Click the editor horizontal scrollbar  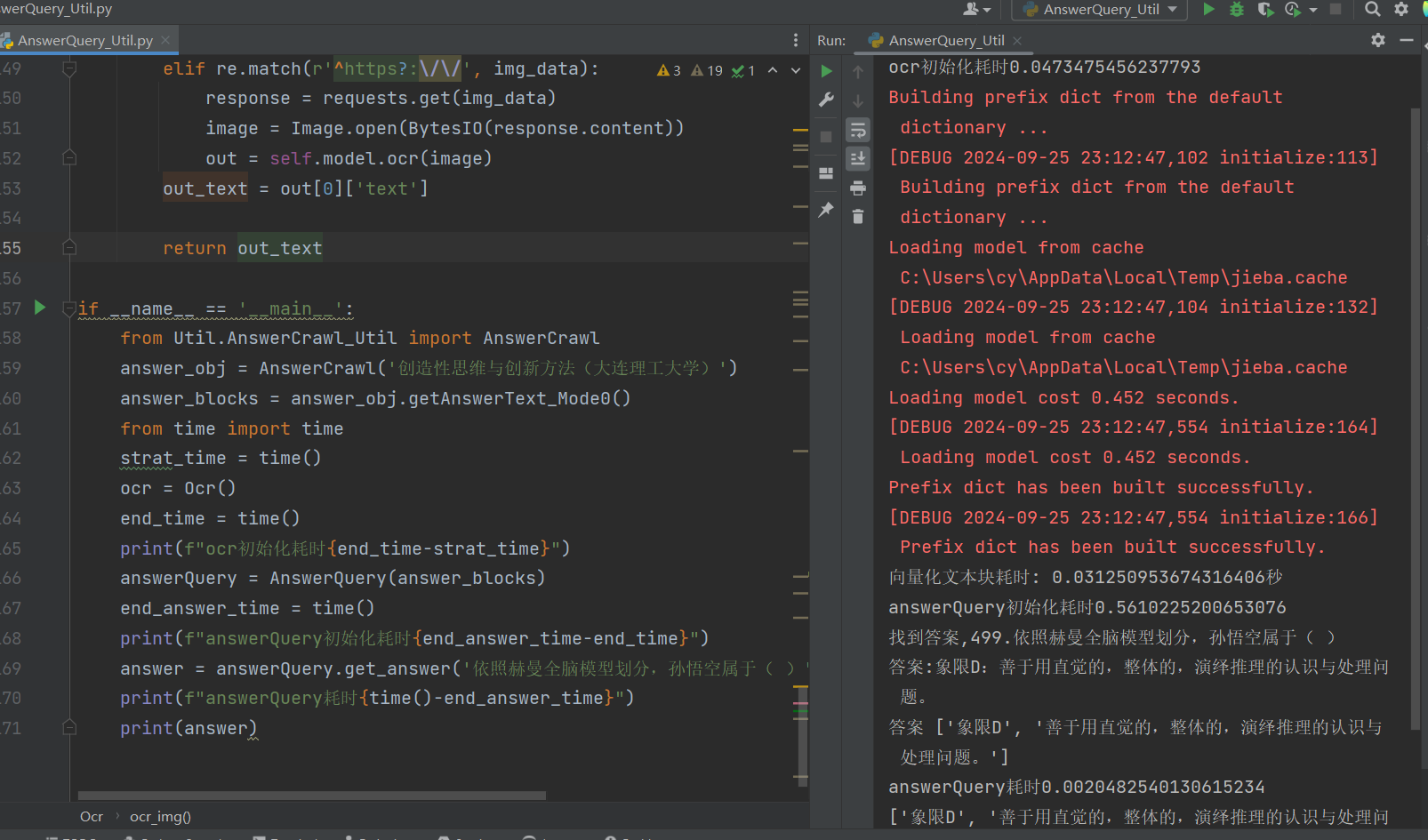311,796
